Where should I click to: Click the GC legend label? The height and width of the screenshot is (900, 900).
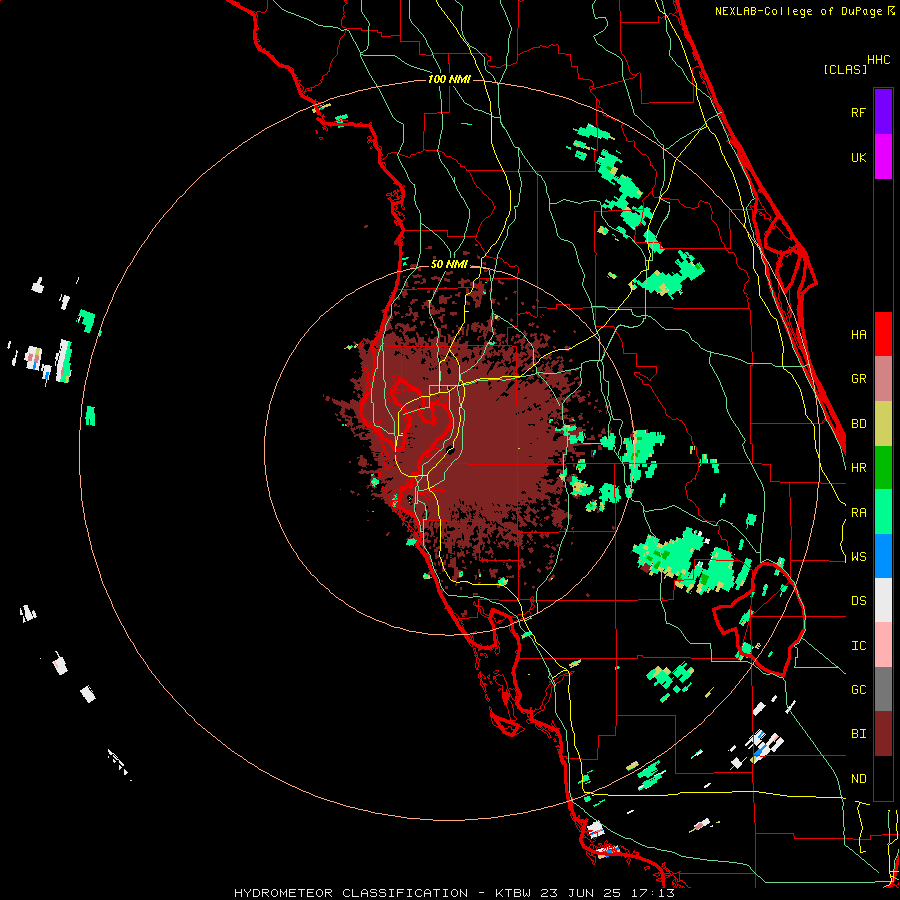click(x=858, y=690)
